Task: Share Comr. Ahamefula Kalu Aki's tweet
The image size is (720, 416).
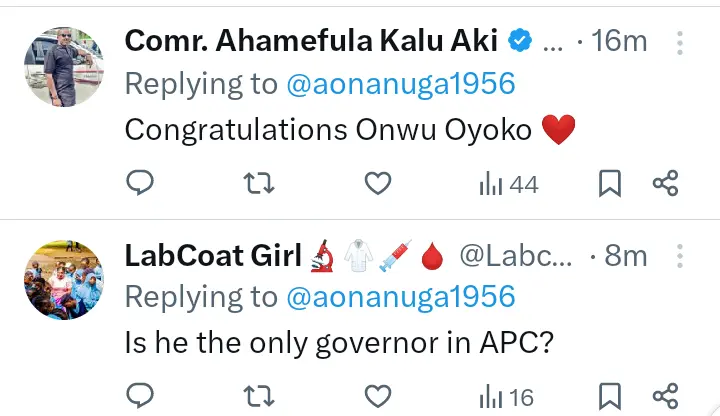Action: tap(666, 183)
